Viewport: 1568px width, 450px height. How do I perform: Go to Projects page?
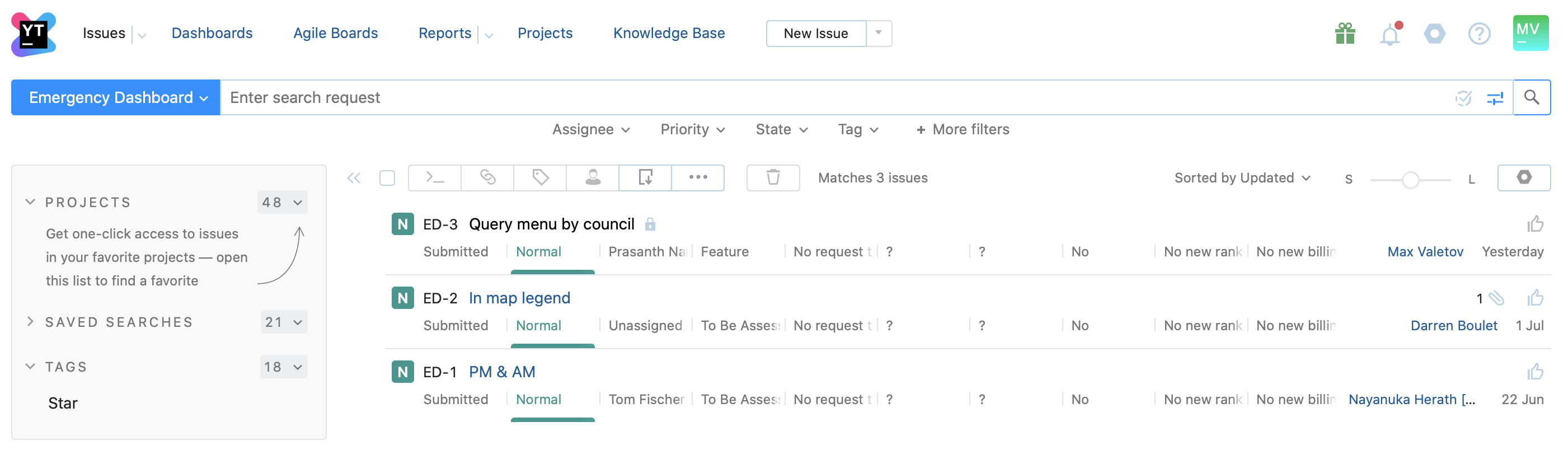click(545, 34)
